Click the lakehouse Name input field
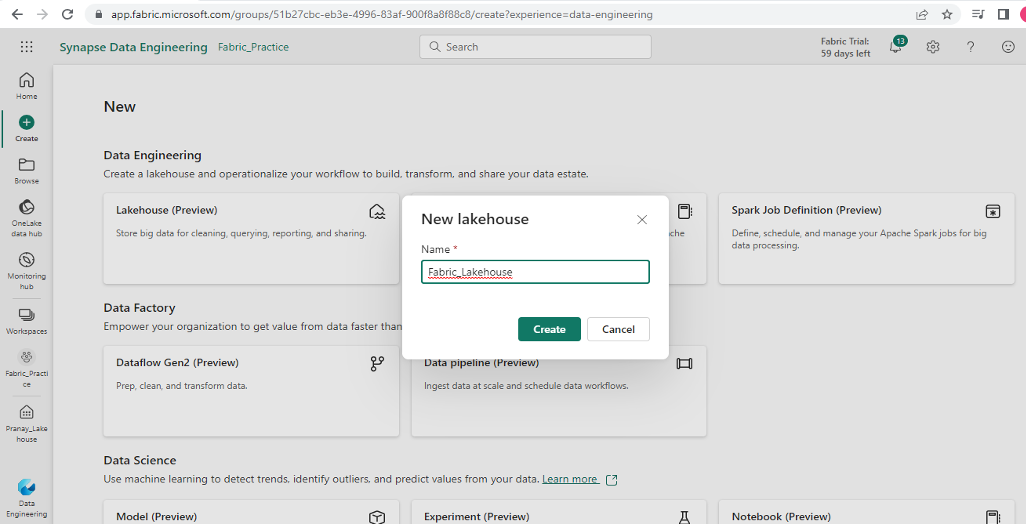Screen dimensions: 1026x524 [x=535, y=272]
